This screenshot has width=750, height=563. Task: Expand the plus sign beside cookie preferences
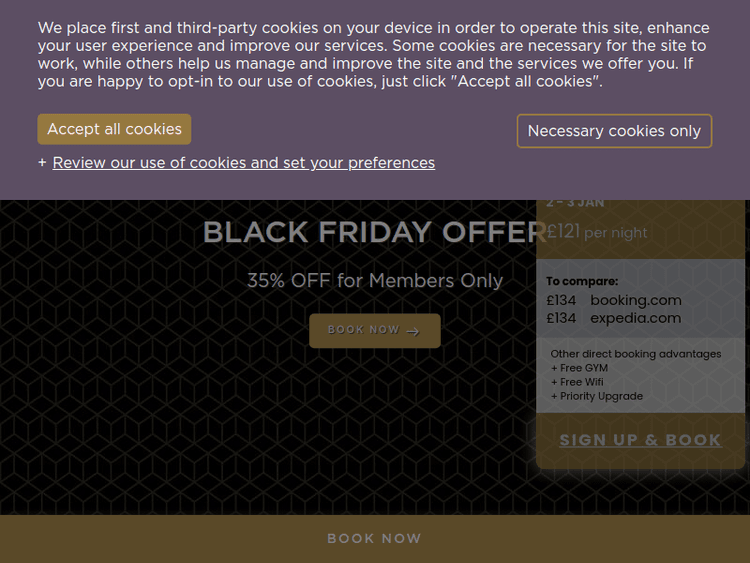pyautogui.click(x=42, y=163)
